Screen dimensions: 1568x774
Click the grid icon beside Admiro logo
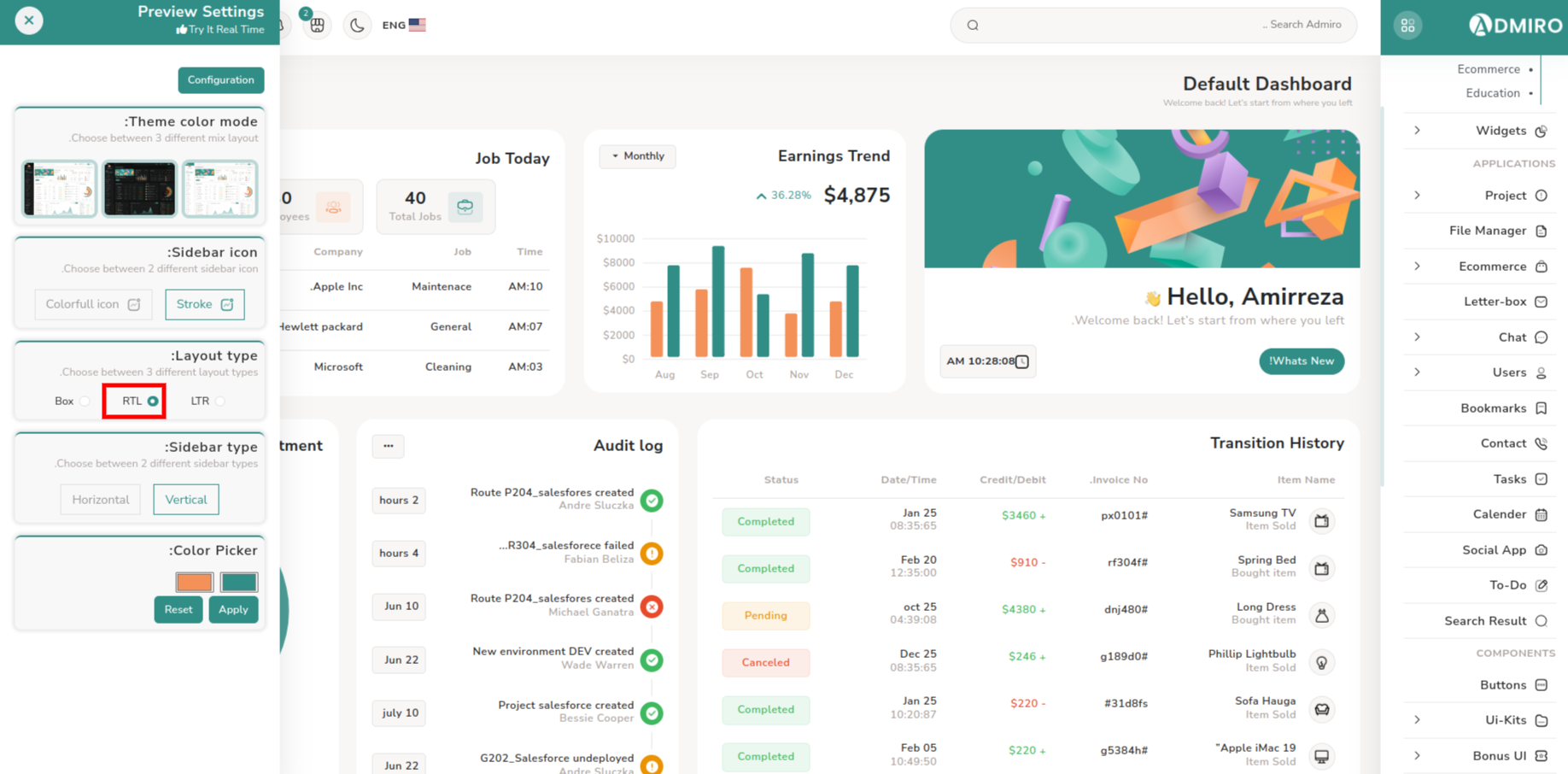tap(1407, 26)
